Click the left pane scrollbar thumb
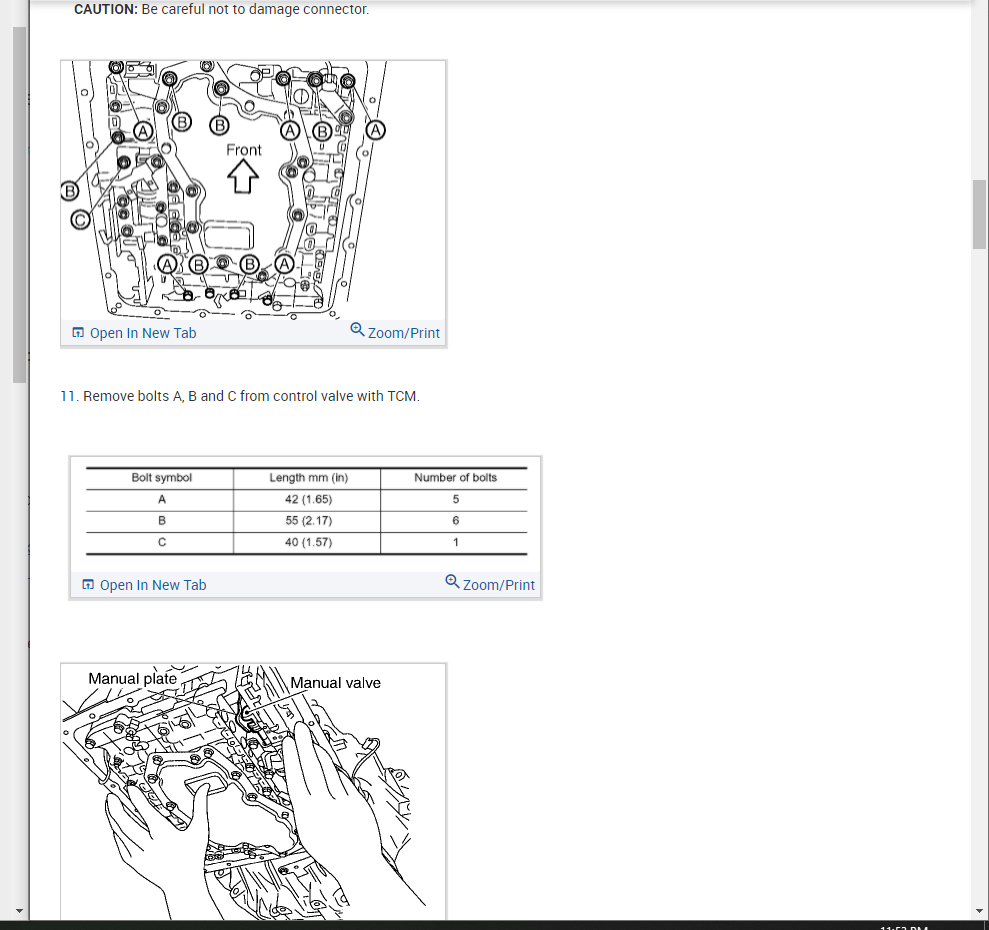 pyautogui.click(x=19, y=204)
